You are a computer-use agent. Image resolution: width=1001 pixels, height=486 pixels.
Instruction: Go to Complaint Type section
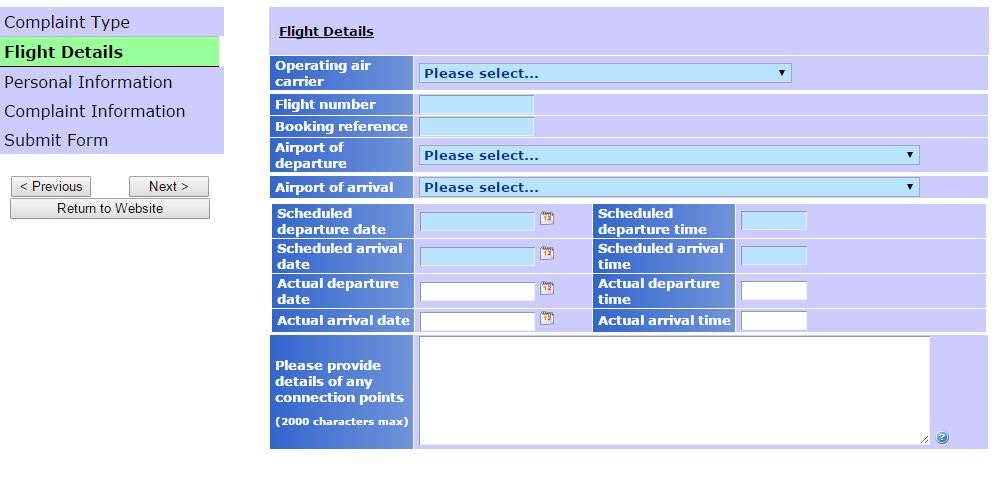67,22
